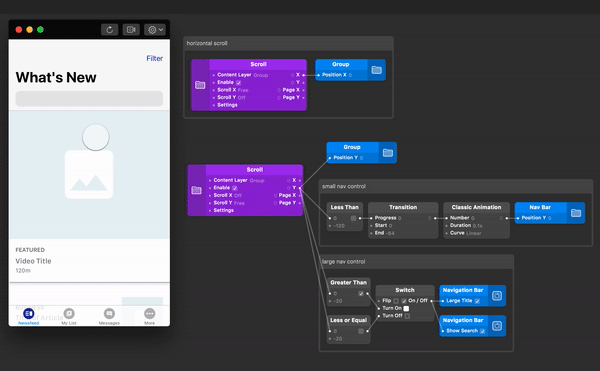This screenshot has width=600, height=371.
Task: Toggle the Turn Off checkbox in Switch
Action: [407, 316]
